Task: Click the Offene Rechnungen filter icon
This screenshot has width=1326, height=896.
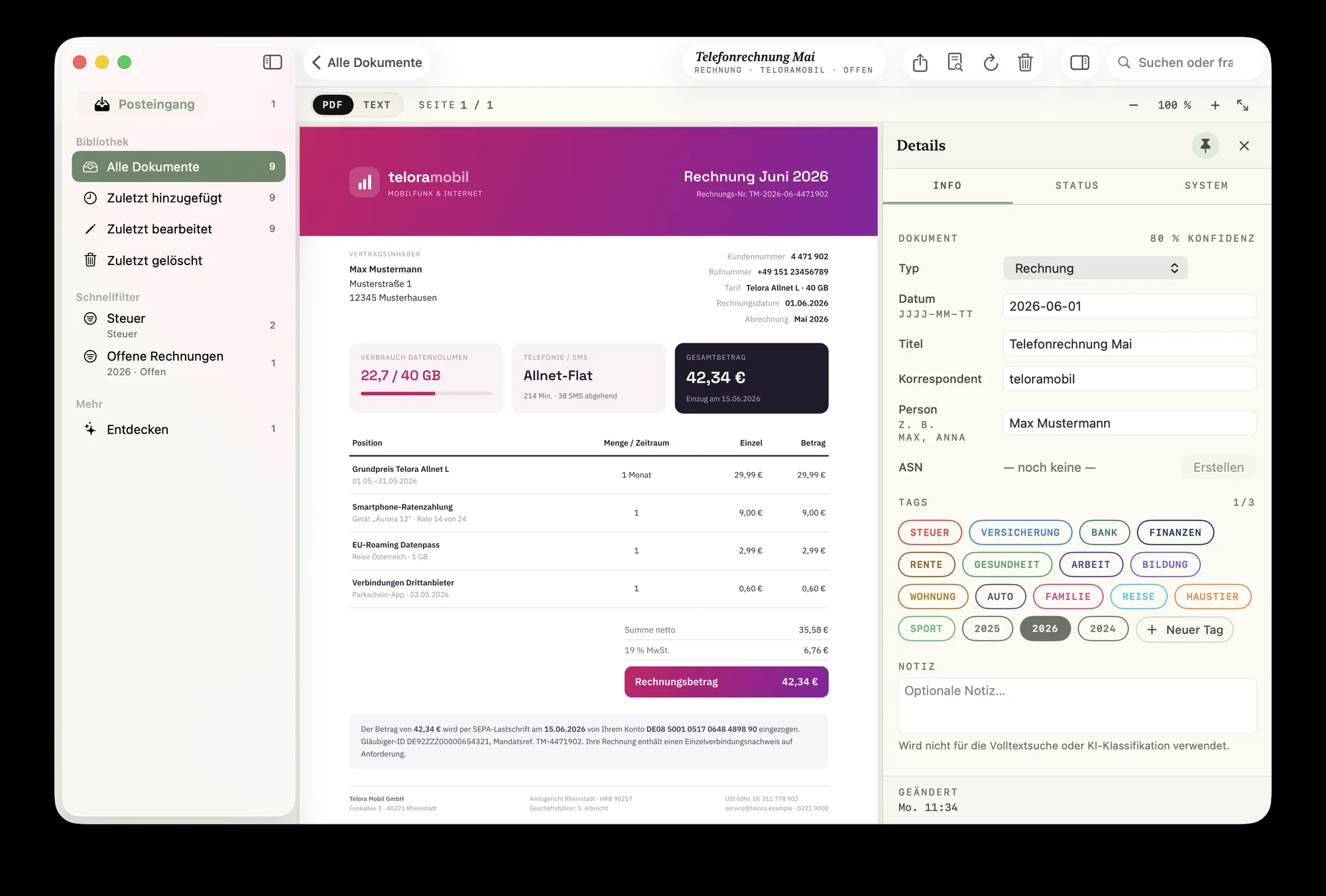Action: [x=90, y=357]
